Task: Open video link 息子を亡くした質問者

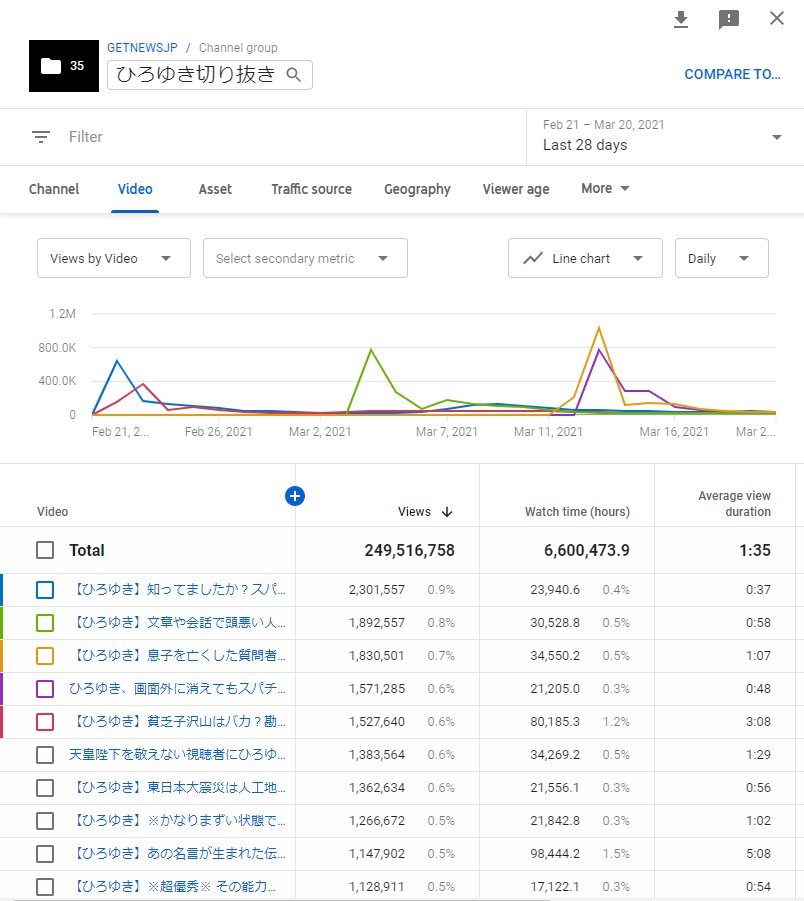Action: [x=178, y=656]
